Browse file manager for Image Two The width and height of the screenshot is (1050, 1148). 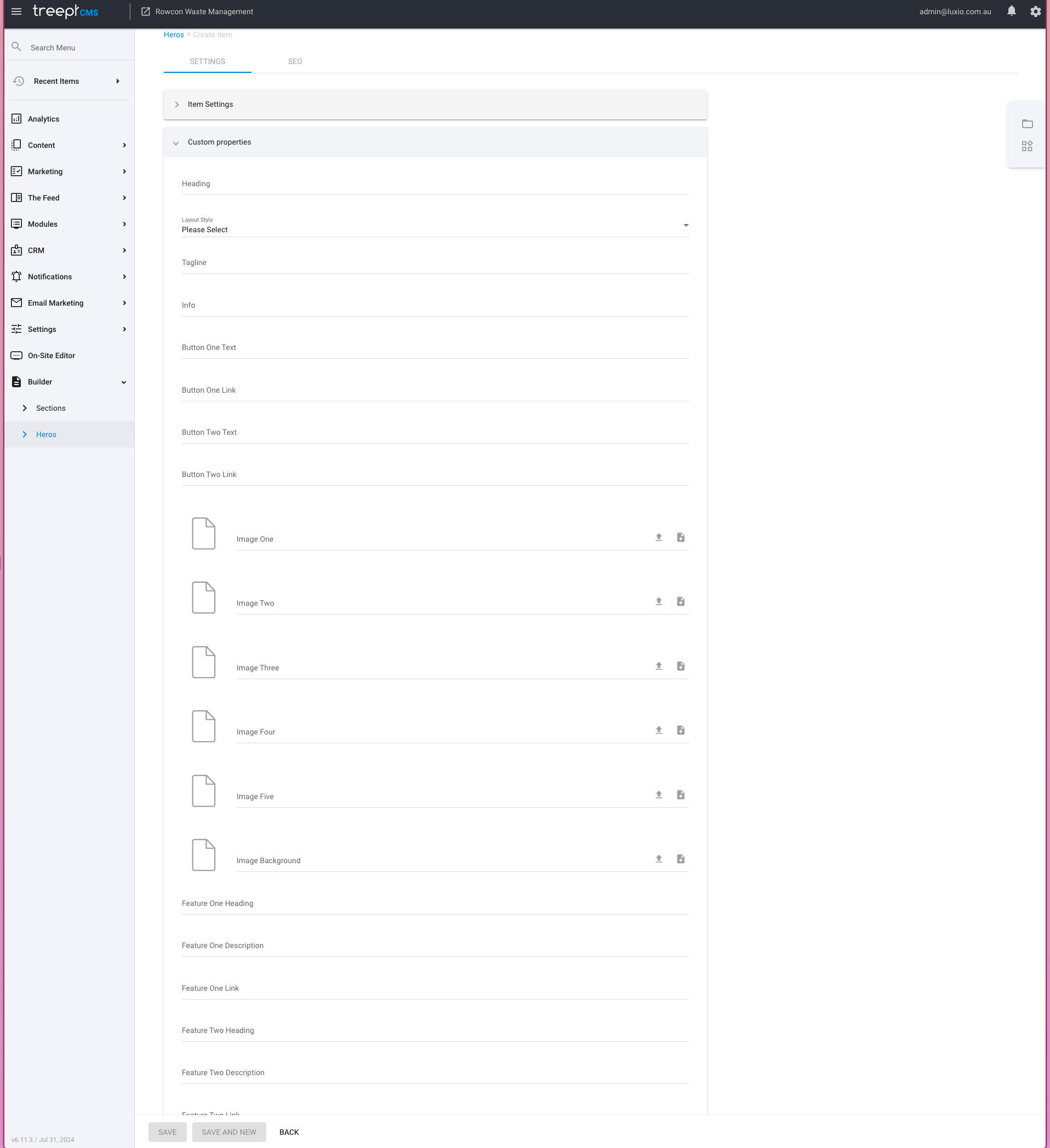point(680,602)
